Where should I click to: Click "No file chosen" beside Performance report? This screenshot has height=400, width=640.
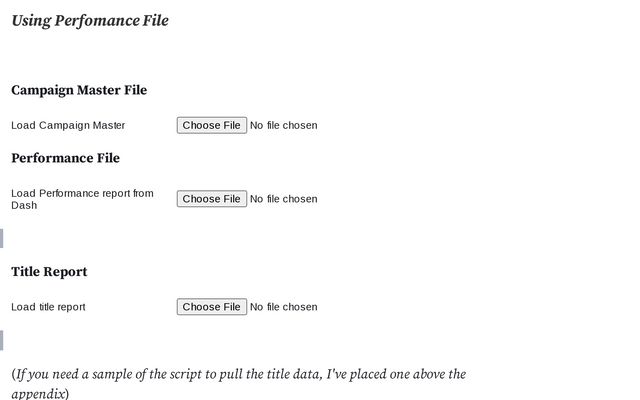pyautogui.click(x=284, y=199)
